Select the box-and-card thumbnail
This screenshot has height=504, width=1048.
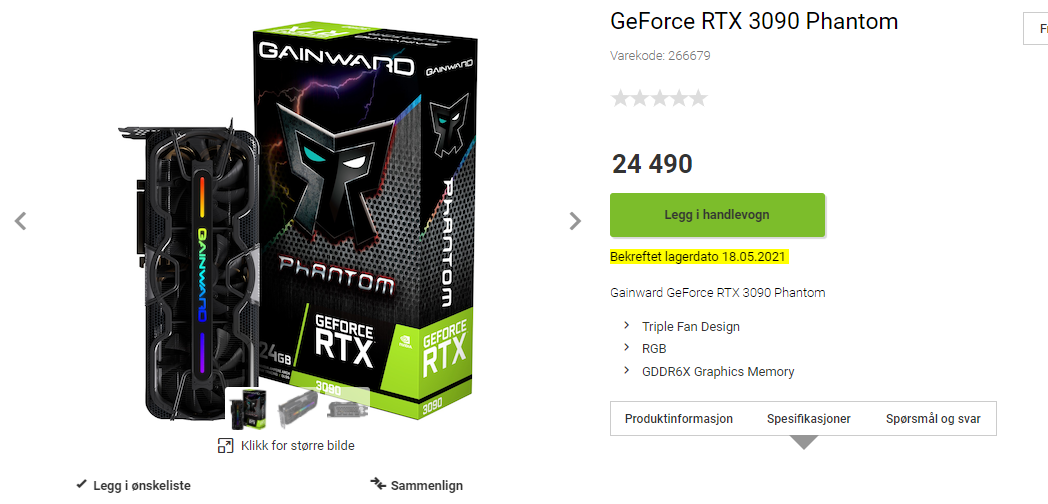tap(248, 408)
